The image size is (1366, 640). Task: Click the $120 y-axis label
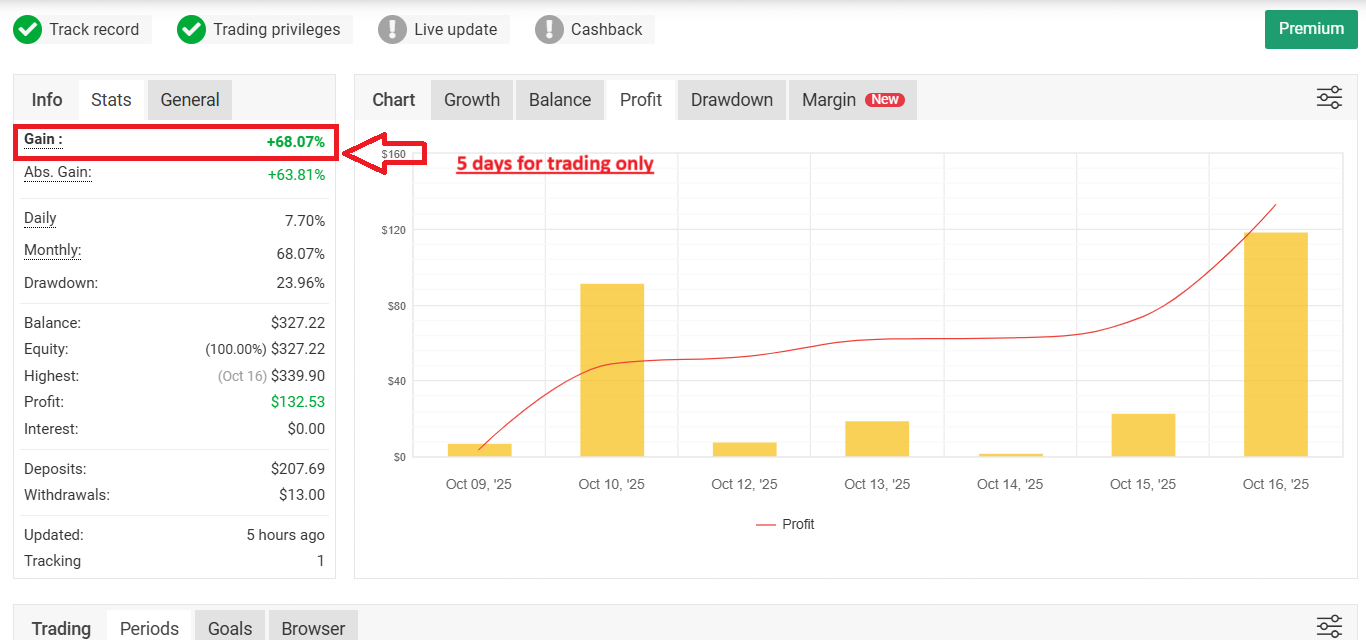(393, 230)
